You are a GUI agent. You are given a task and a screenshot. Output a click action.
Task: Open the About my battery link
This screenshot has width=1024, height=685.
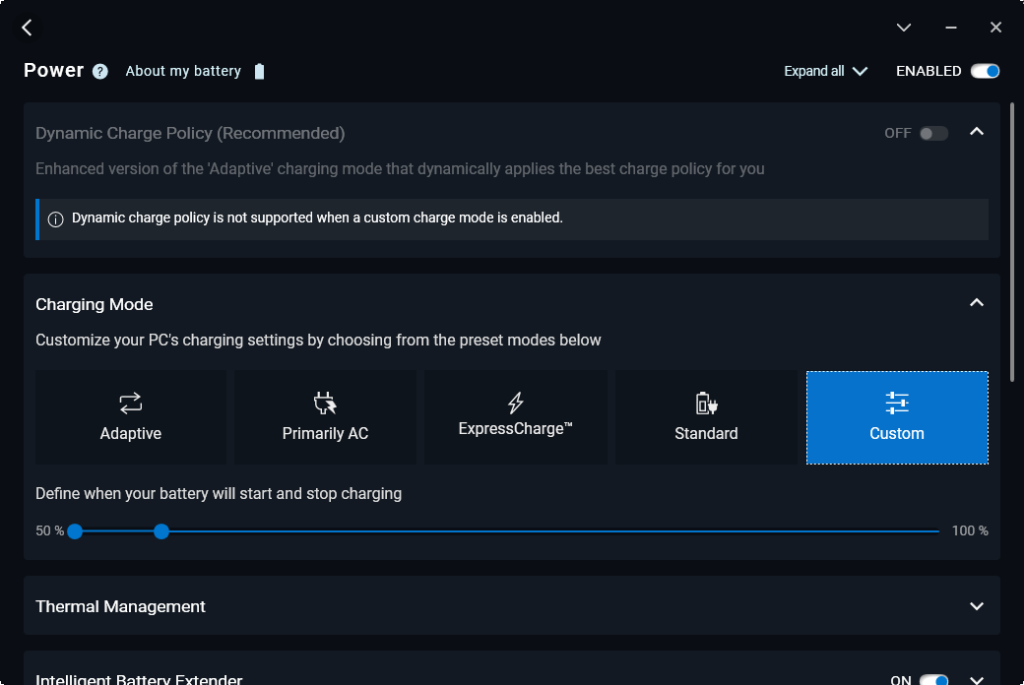[x=183, y=71]
